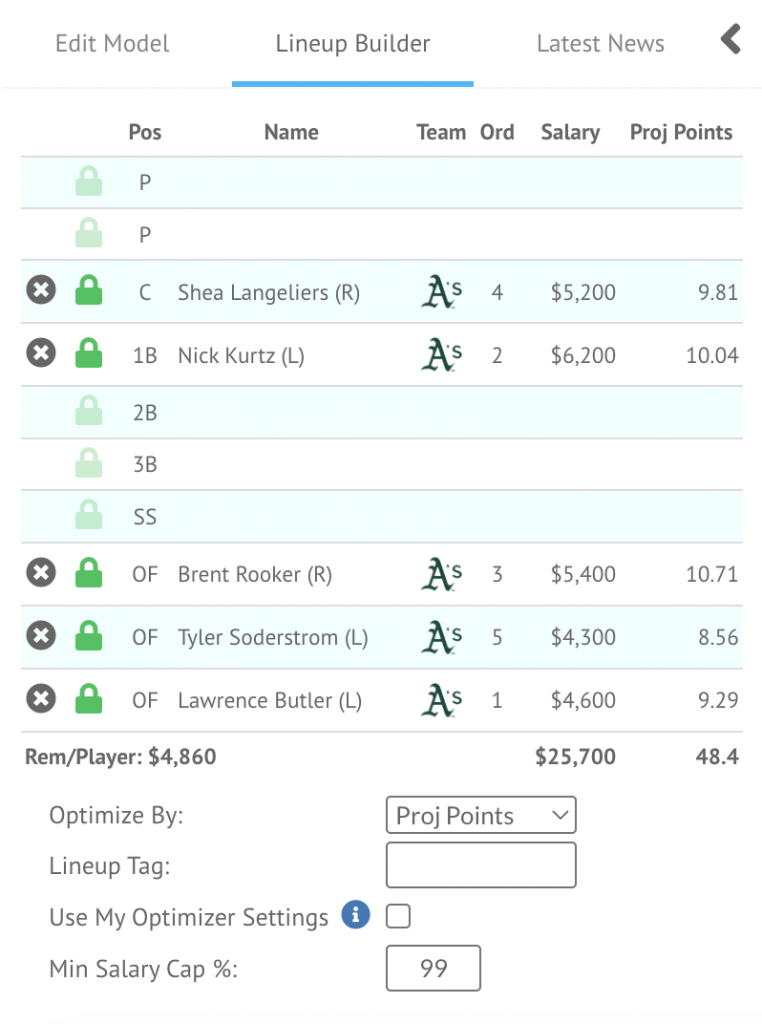762x1024 pixels.
Task: Toggle the lock on the 2B slot
Action: 89,411
